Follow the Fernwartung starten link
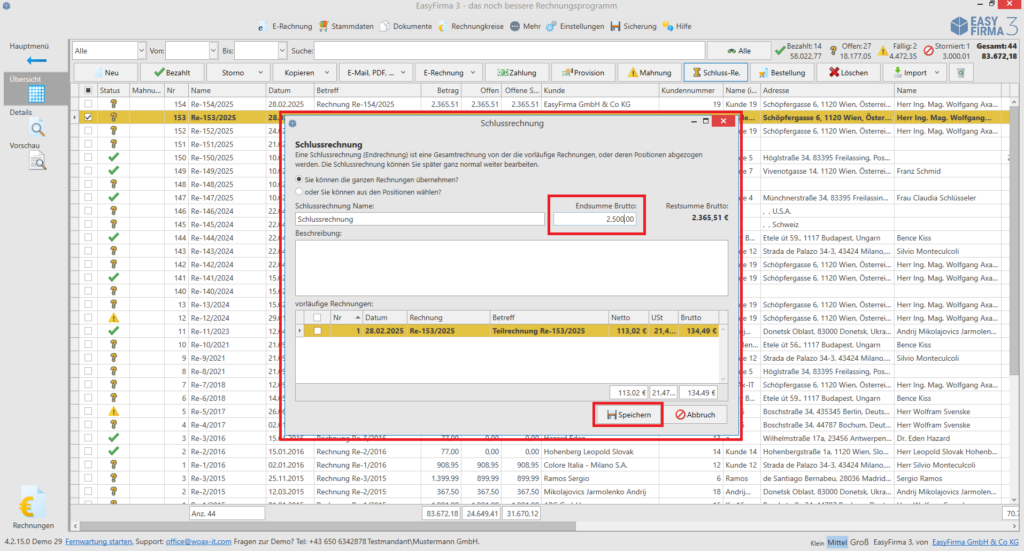Image resolution: width=1024 pixels, height=551 pixels. [99, 541]
